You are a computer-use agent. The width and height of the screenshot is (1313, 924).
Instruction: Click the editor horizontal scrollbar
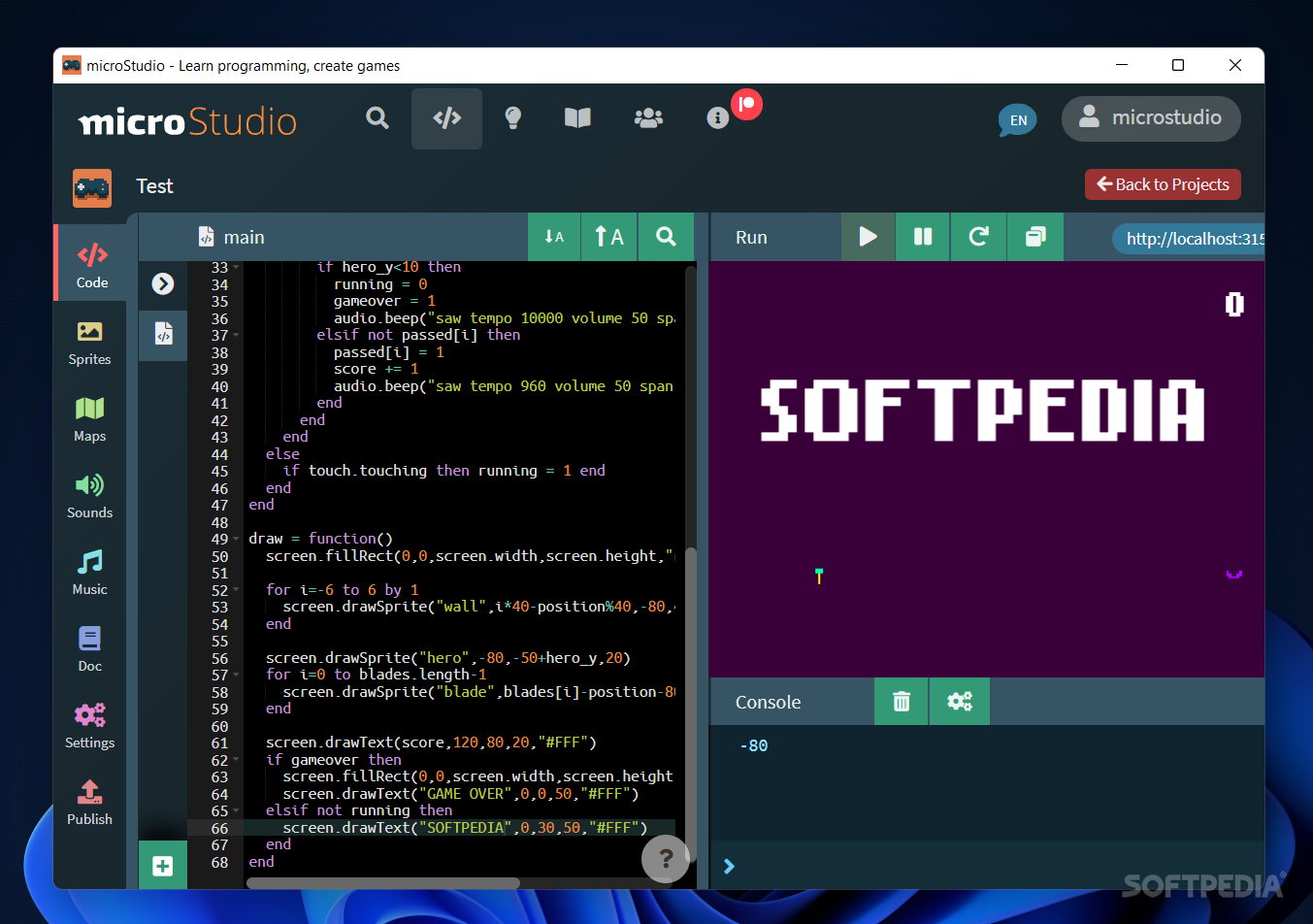[x=383, y=883]
